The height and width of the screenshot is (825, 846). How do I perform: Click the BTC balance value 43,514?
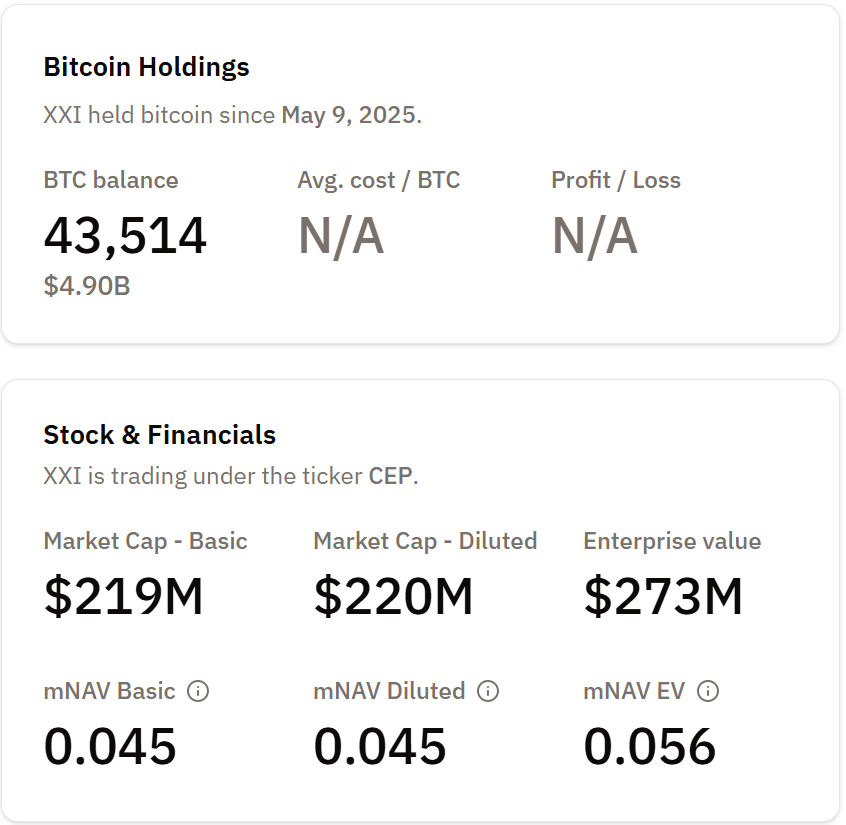(x=125, y=236)
